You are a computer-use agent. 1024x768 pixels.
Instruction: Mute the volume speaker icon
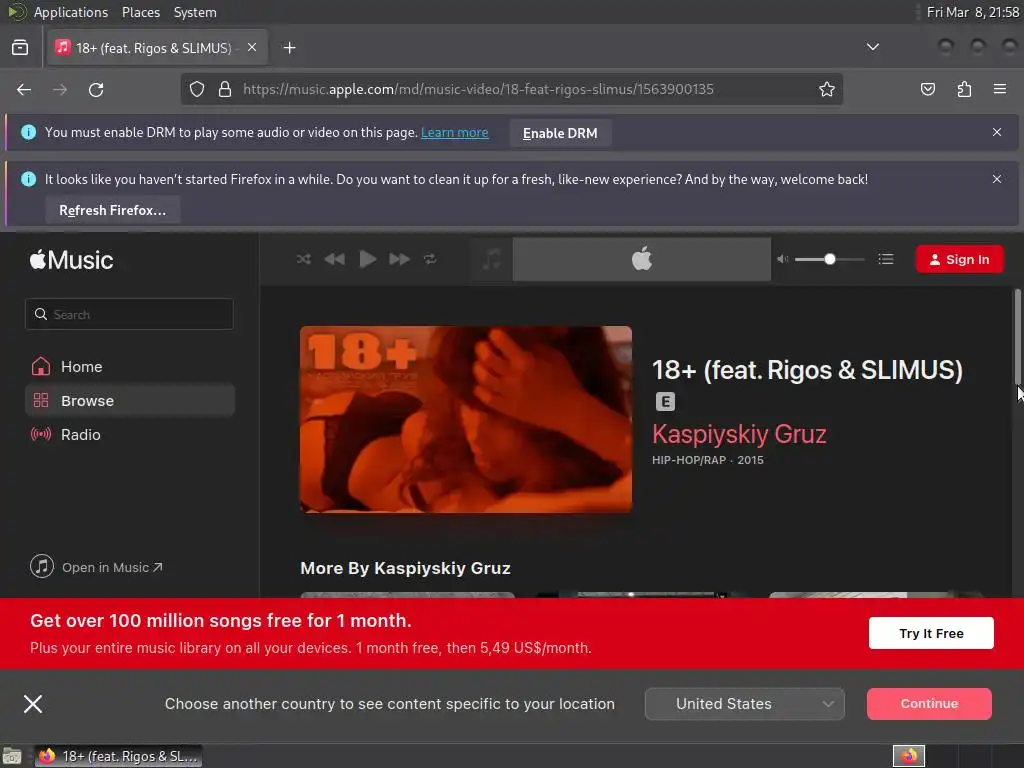coord(782,259)
